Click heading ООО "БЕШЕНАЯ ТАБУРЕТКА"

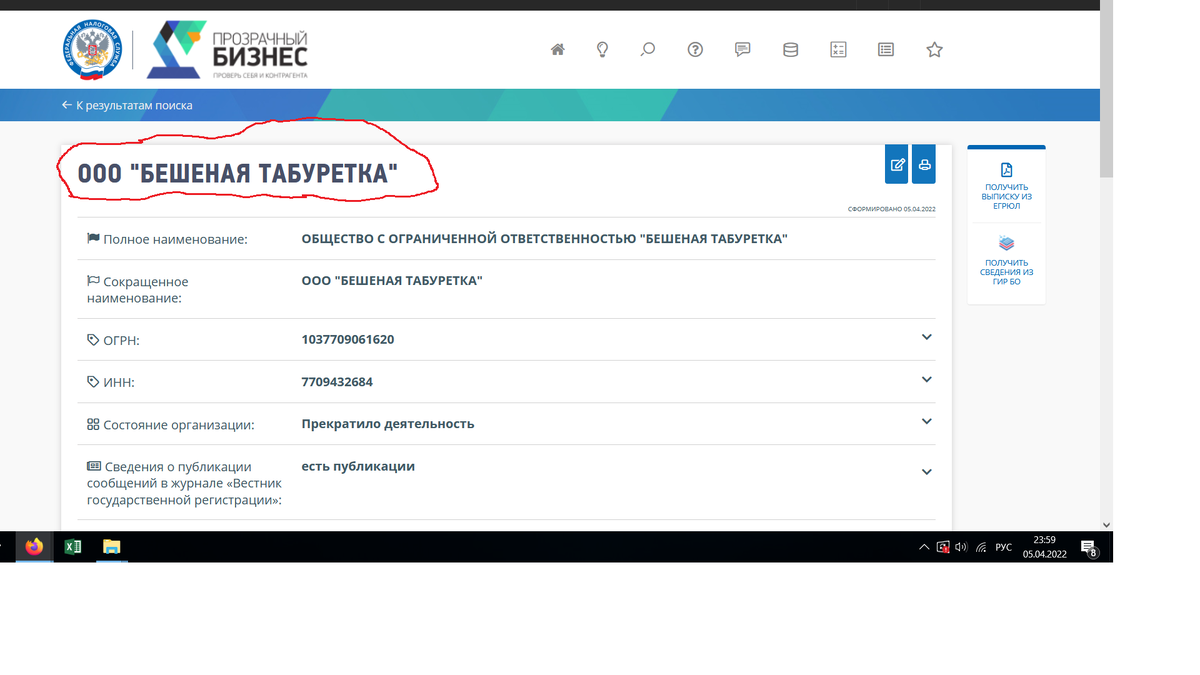(238, 174)
